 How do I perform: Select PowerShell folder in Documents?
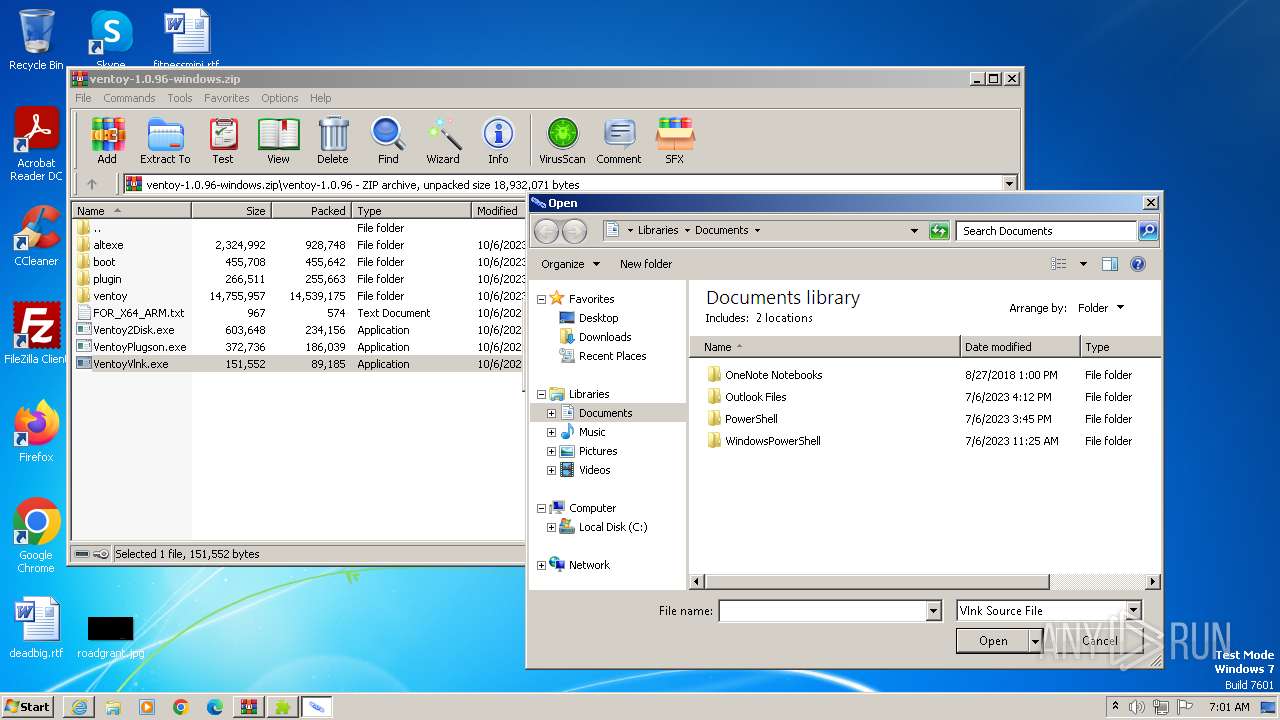pyautogui.click(x=751, y=419)
